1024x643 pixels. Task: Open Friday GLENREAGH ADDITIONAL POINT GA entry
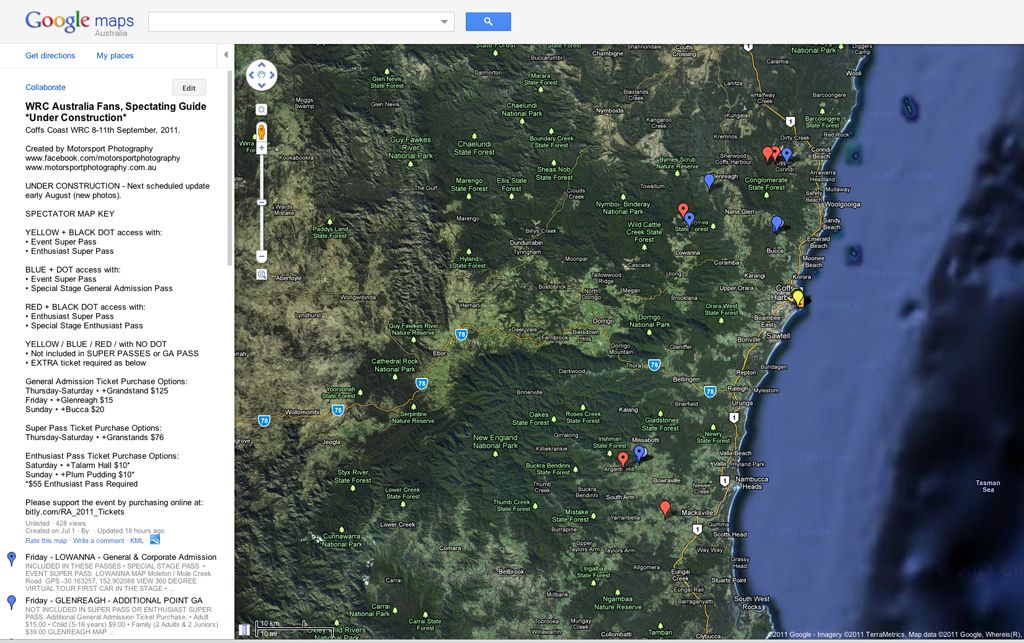(114, 601)
